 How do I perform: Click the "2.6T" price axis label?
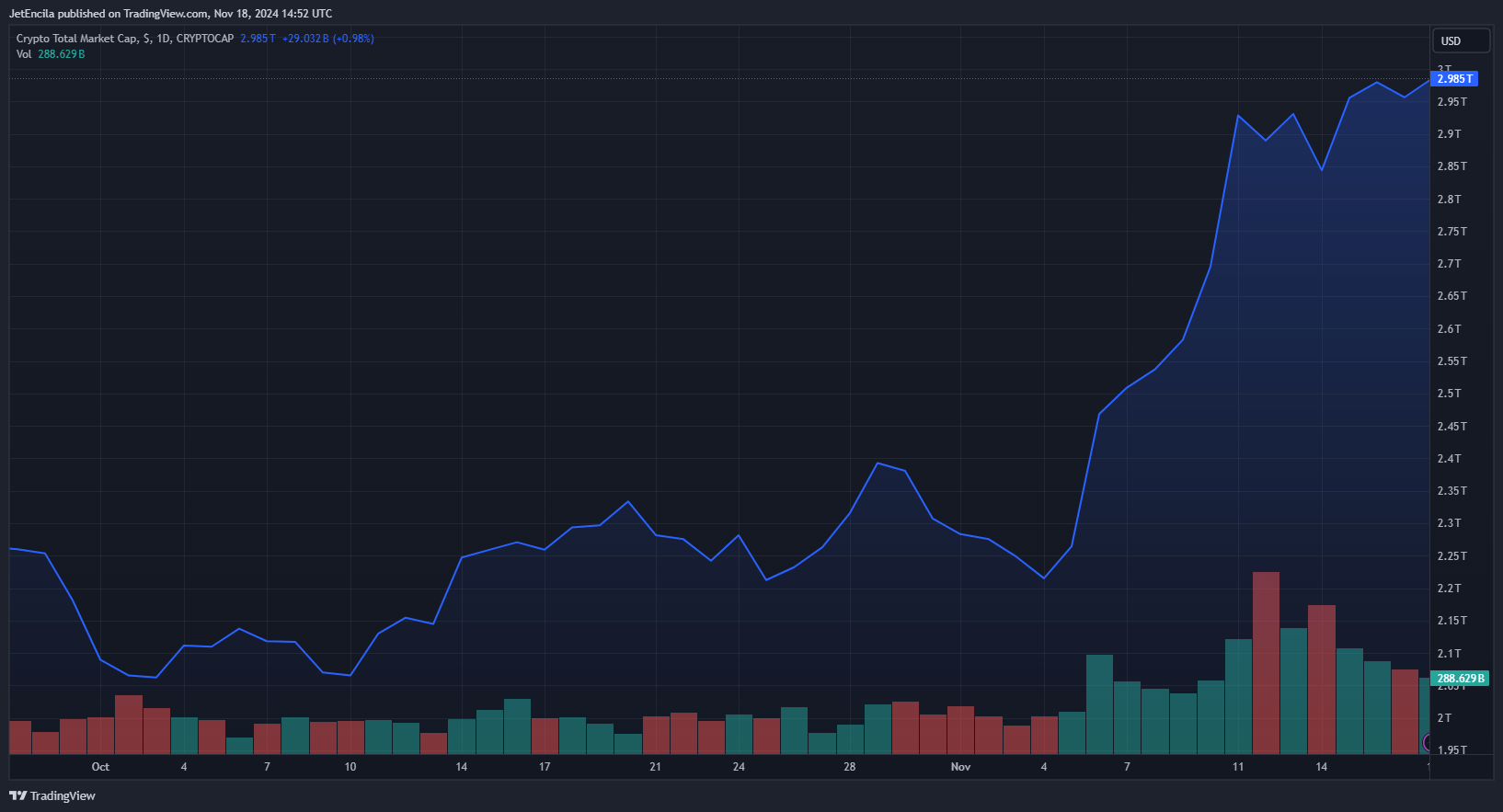pyautogui.click(x=1450, y=329)
